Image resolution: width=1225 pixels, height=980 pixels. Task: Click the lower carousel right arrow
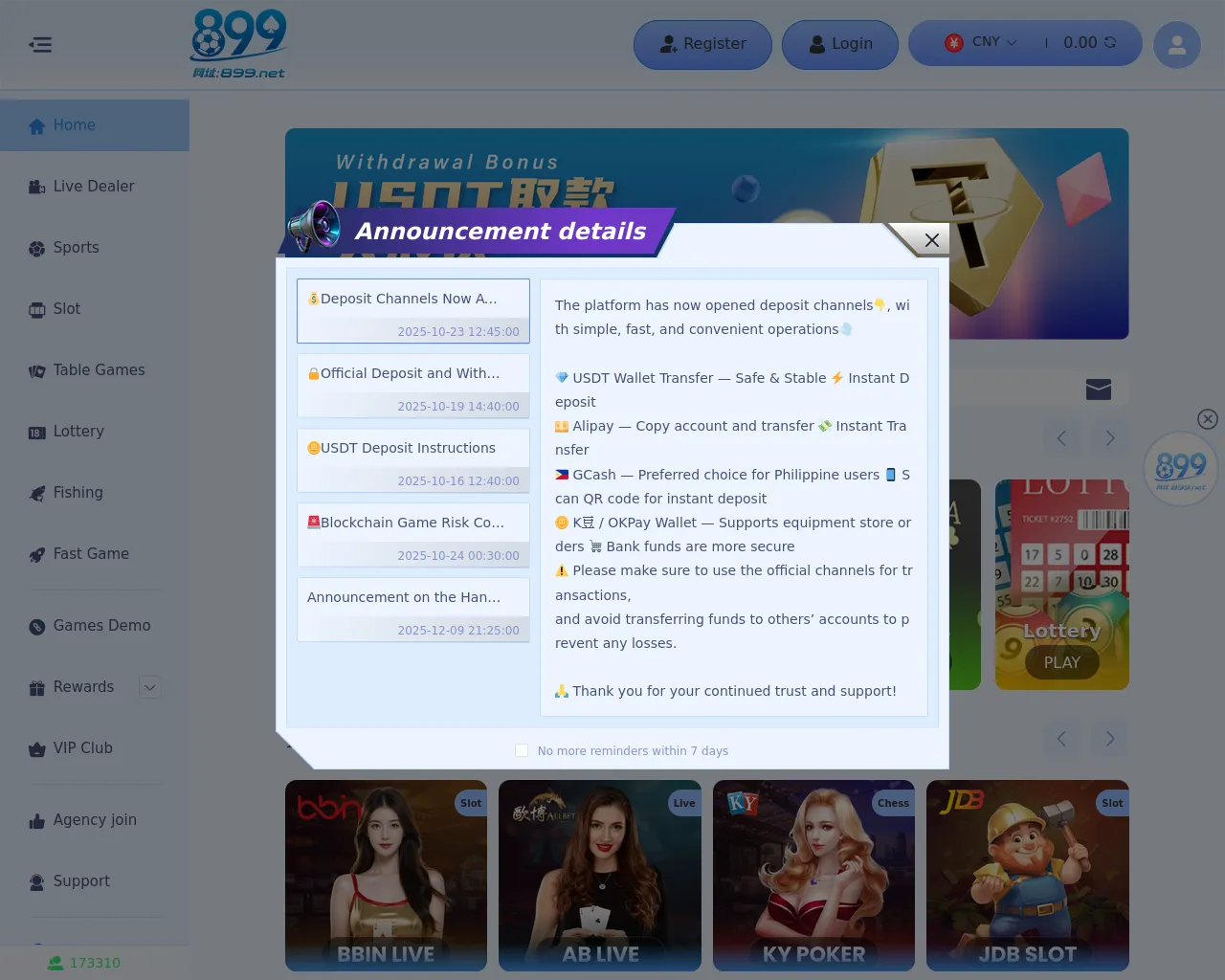coord(1110,739)
